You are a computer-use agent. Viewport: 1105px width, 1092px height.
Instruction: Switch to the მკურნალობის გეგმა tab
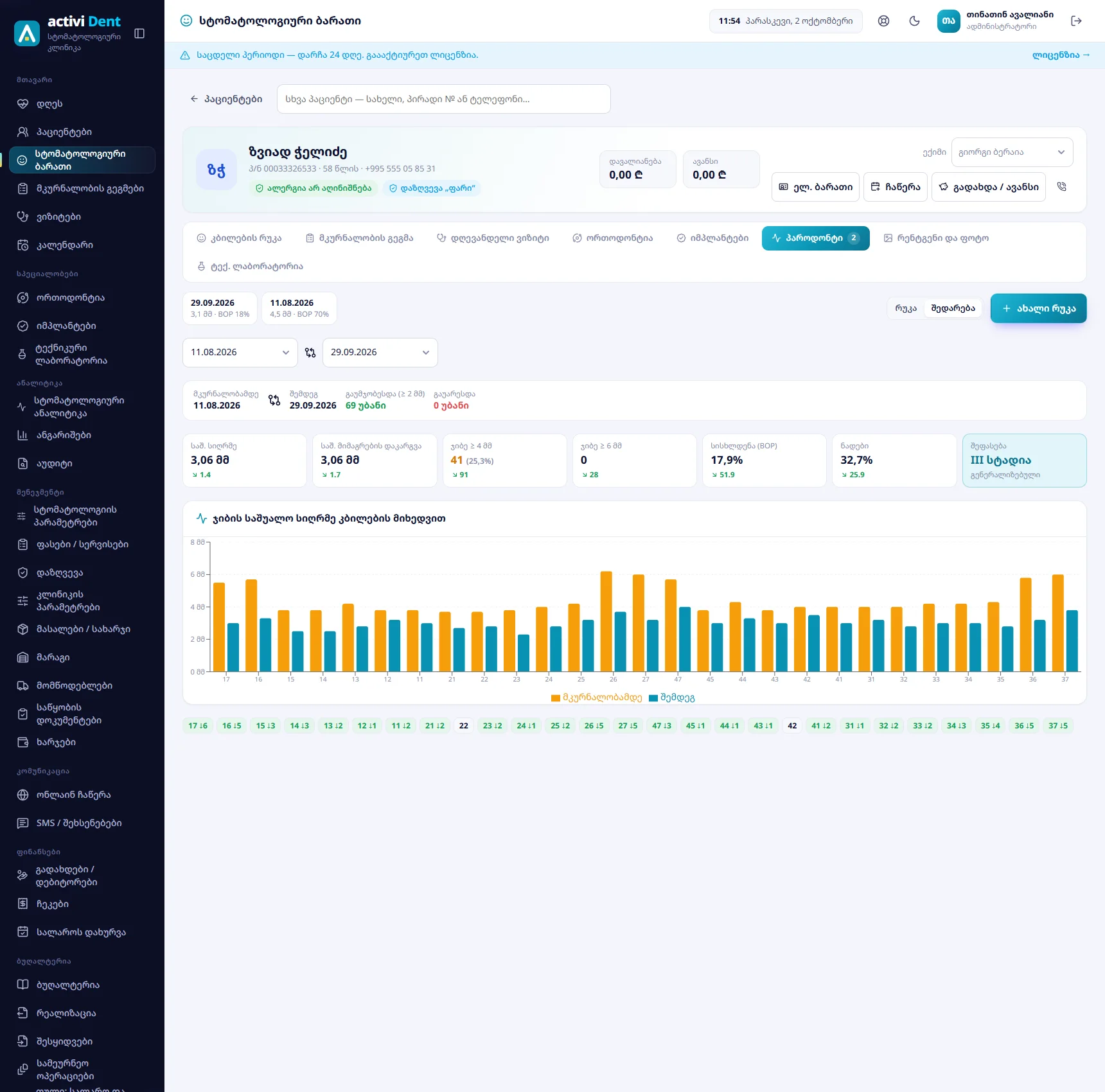pyautogui.click(x=359, y=238)
